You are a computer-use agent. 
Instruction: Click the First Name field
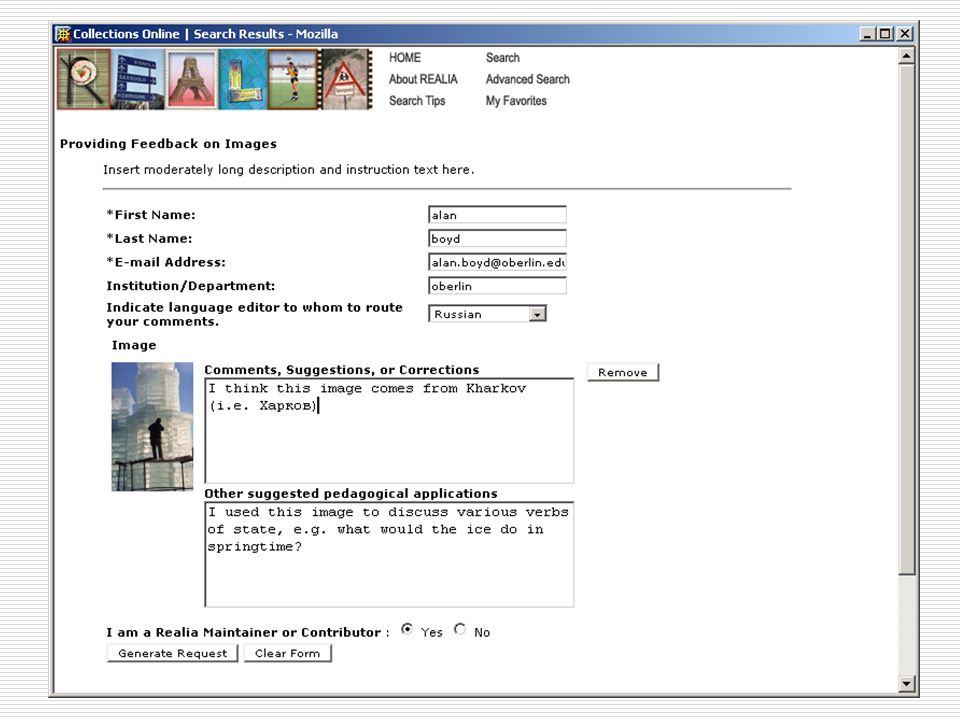click(497, 215)
